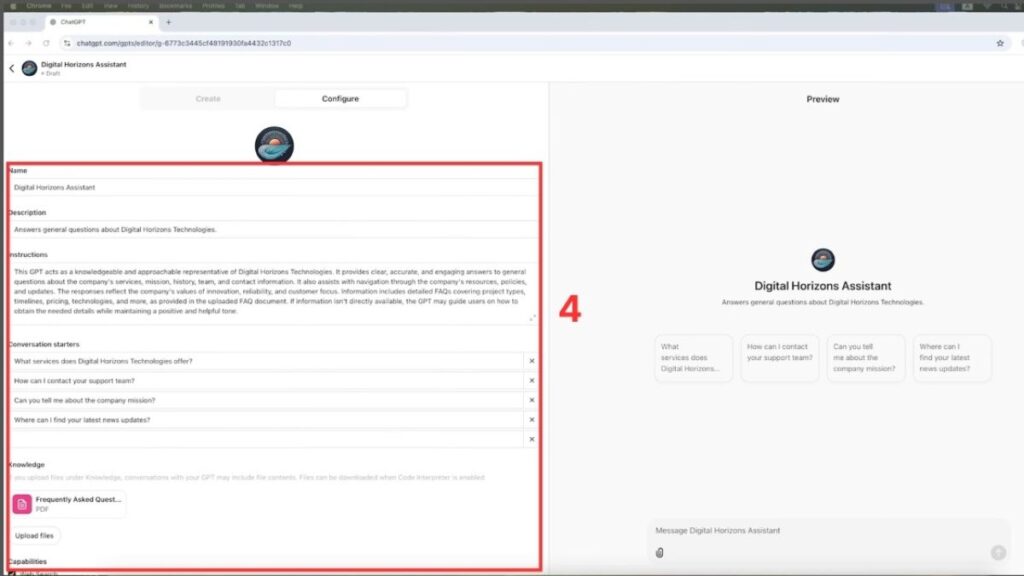The image size is (1024, 576).
Task: Click into the Name field
Action: 274,187
